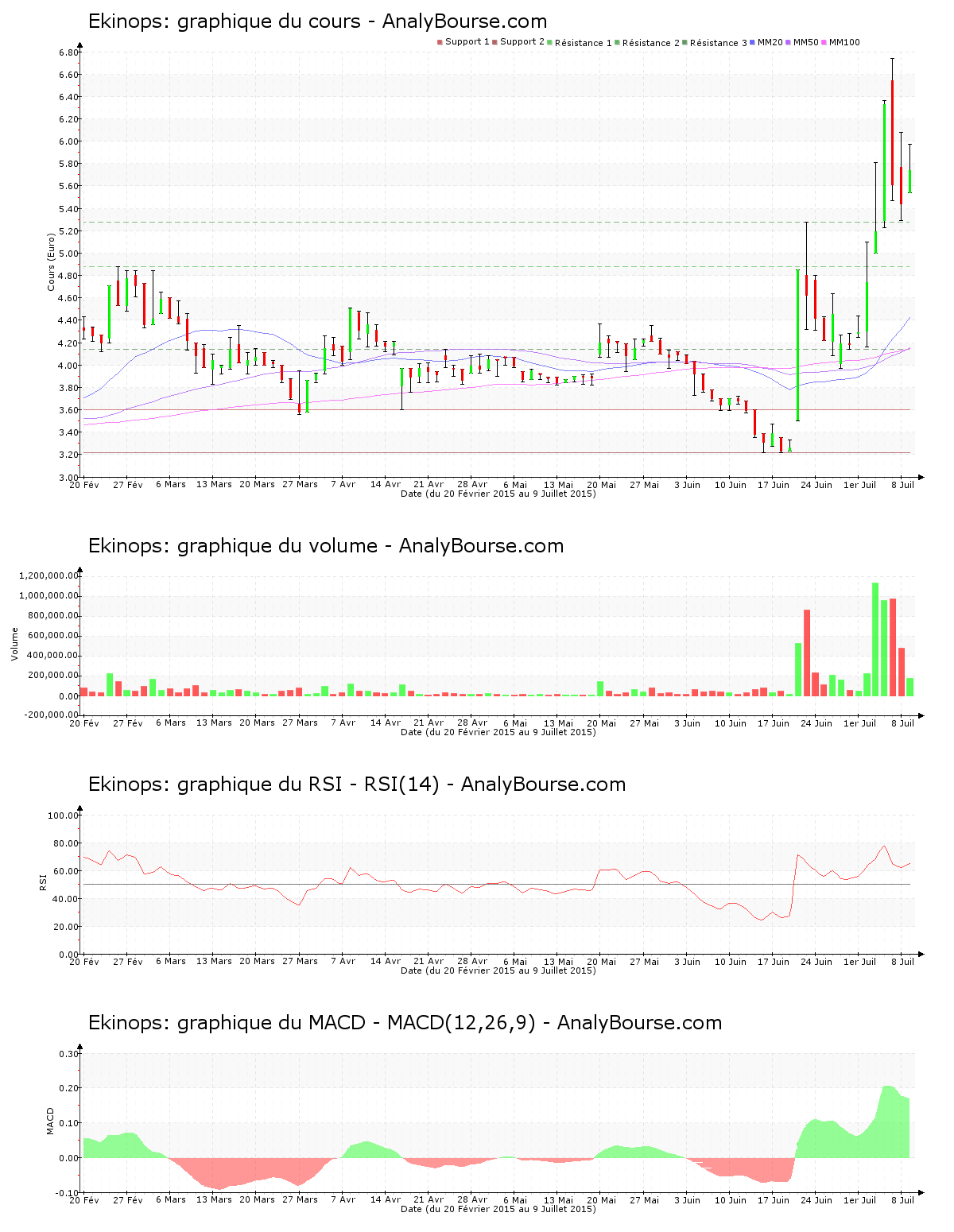Viewport: 954px width, 1232px height.
Task: Click the date range caption under price chart
Action: (x=498, y=494)
